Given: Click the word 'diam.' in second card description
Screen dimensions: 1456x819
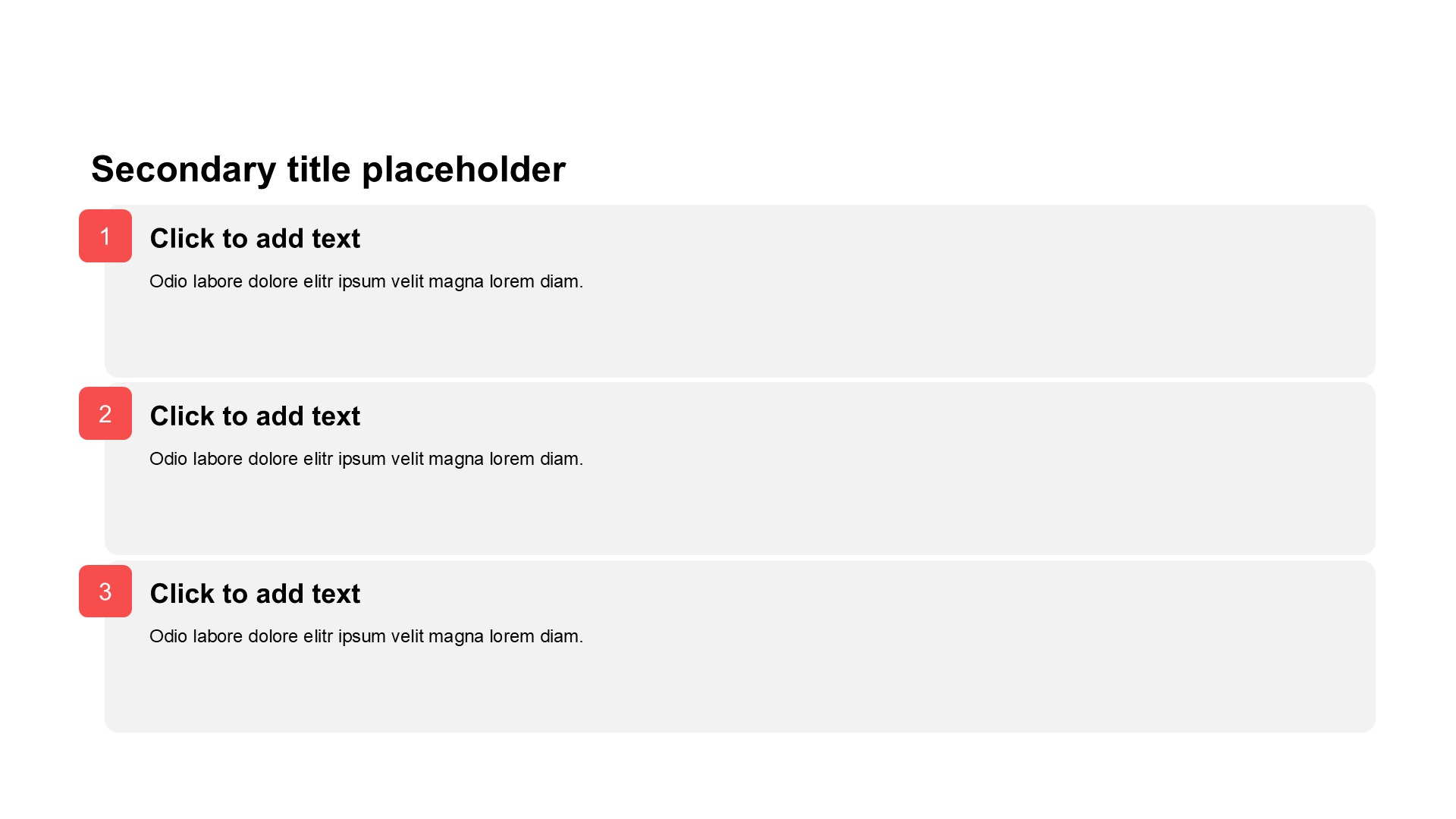Looking at the screenshot, I should 561,459.
